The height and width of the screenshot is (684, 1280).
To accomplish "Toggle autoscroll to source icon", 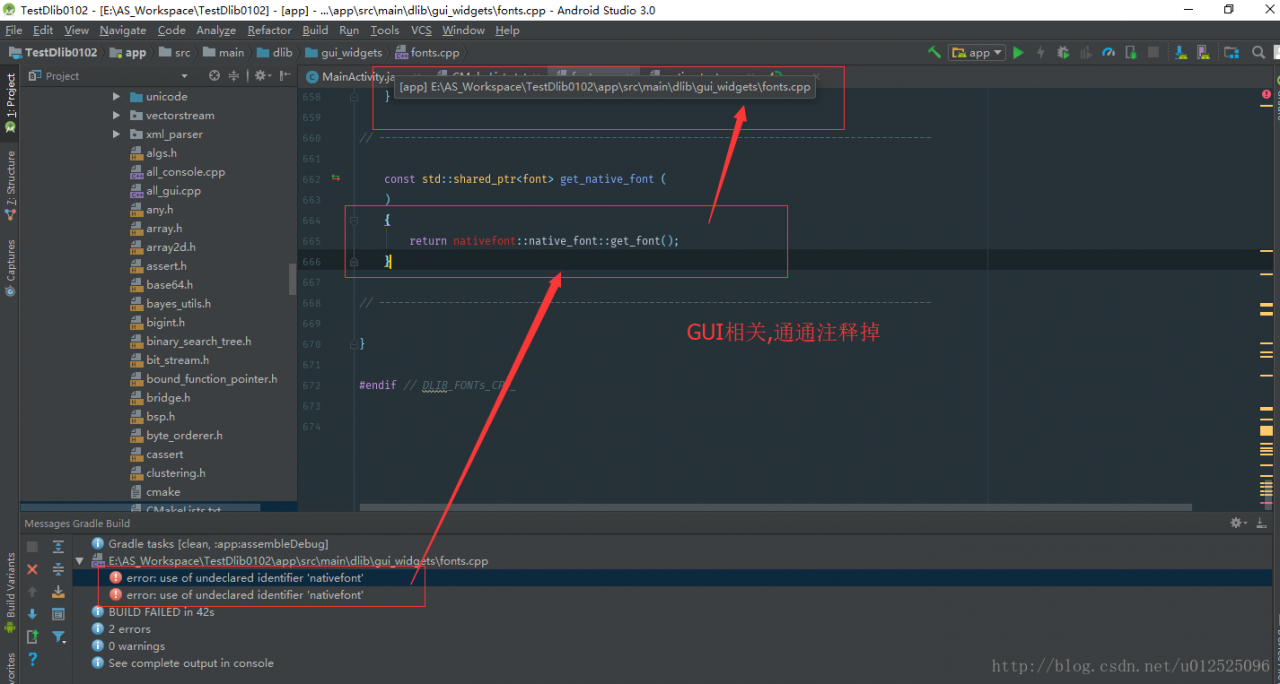I will pos(58,592).
